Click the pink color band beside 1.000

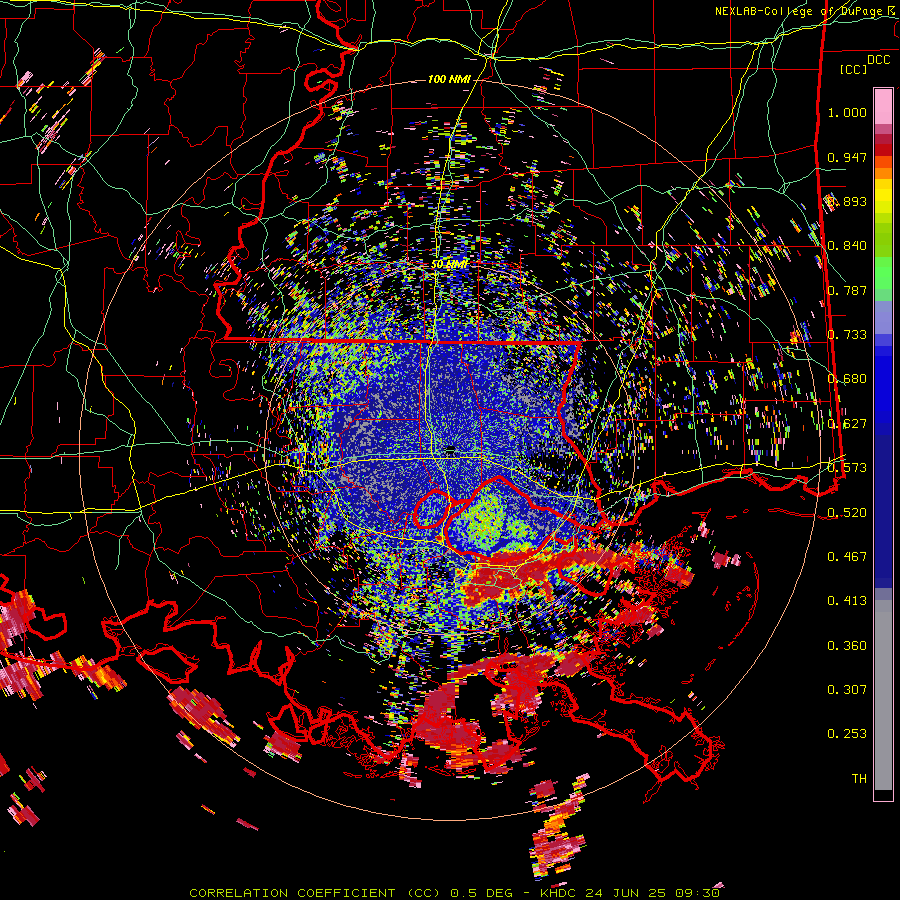point(883,107)
